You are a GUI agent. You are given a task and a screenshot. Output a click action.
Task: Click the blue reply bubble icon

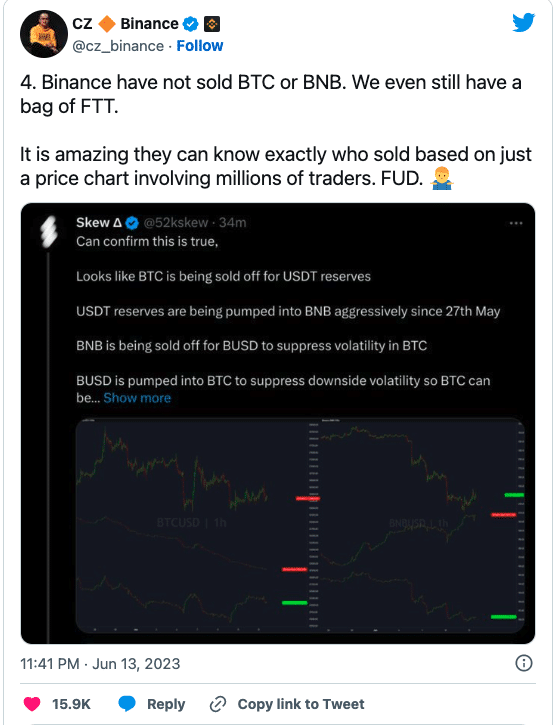[x=127, y=704]
